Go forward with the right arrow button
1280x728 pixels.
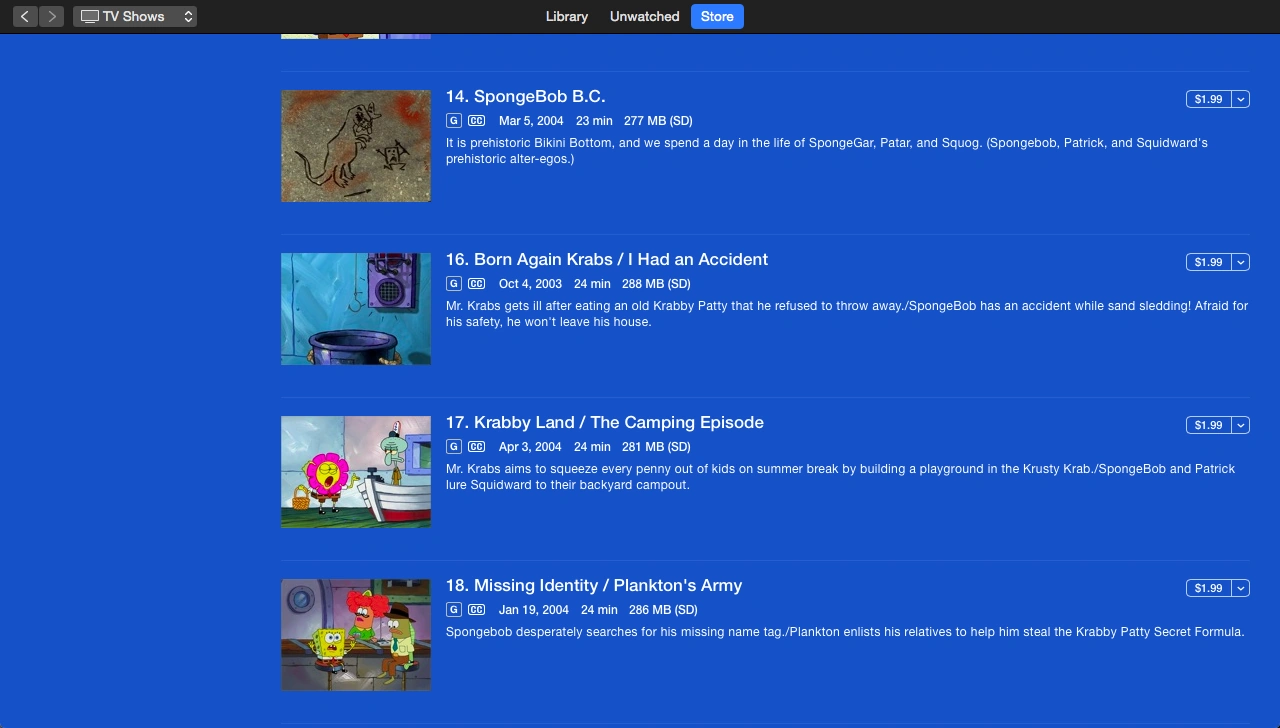point(52,16)
